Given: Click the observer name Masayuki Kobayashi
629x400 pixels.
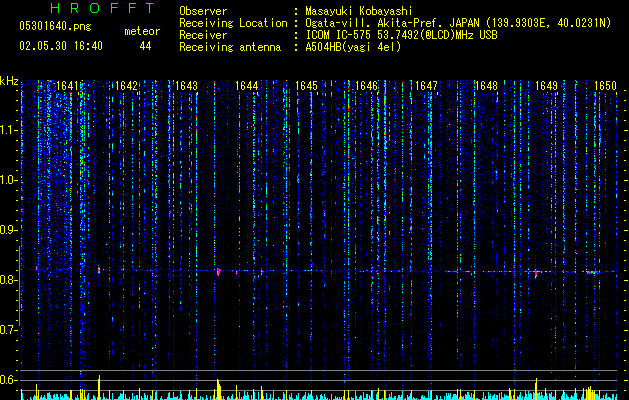Looking at the screenshot, I should pos(359,11).
